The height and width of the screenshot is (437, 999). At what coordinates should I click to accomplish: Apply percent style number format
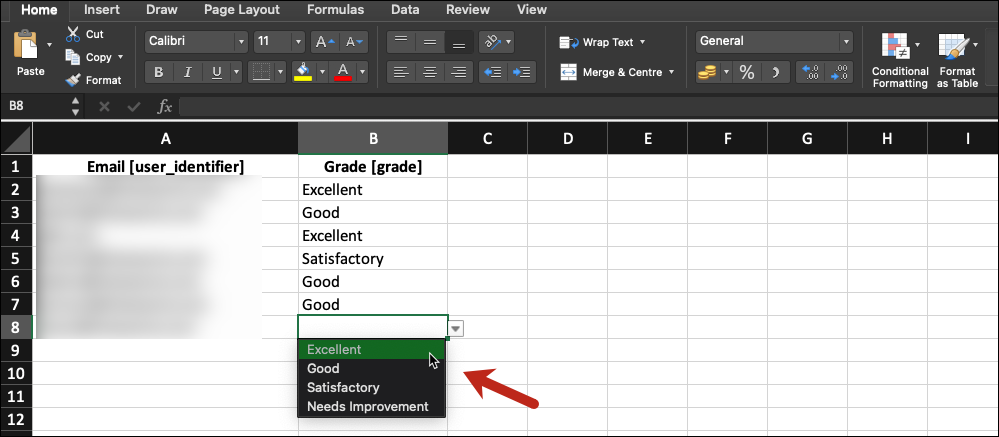point(746,72)
